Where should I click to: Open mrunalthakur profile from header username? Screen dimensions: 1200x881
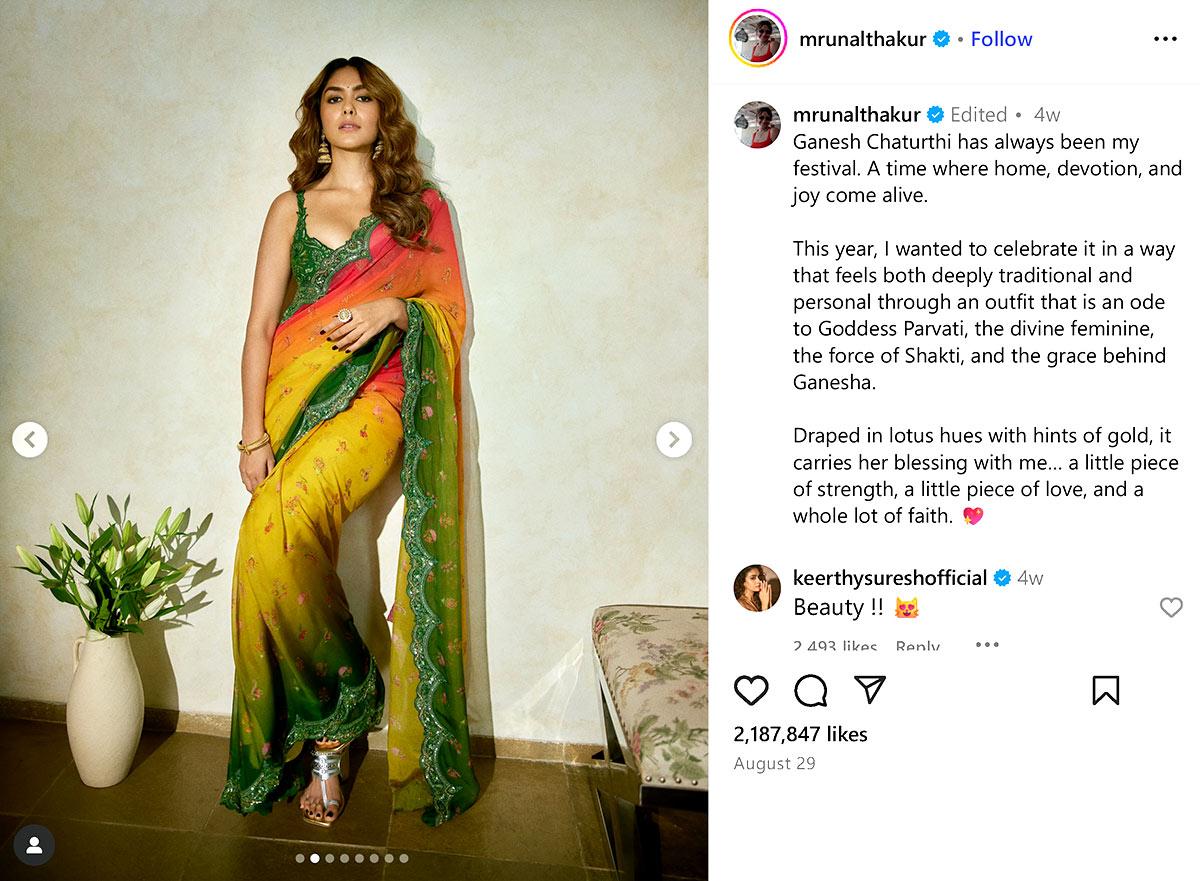tap(862, 39)
